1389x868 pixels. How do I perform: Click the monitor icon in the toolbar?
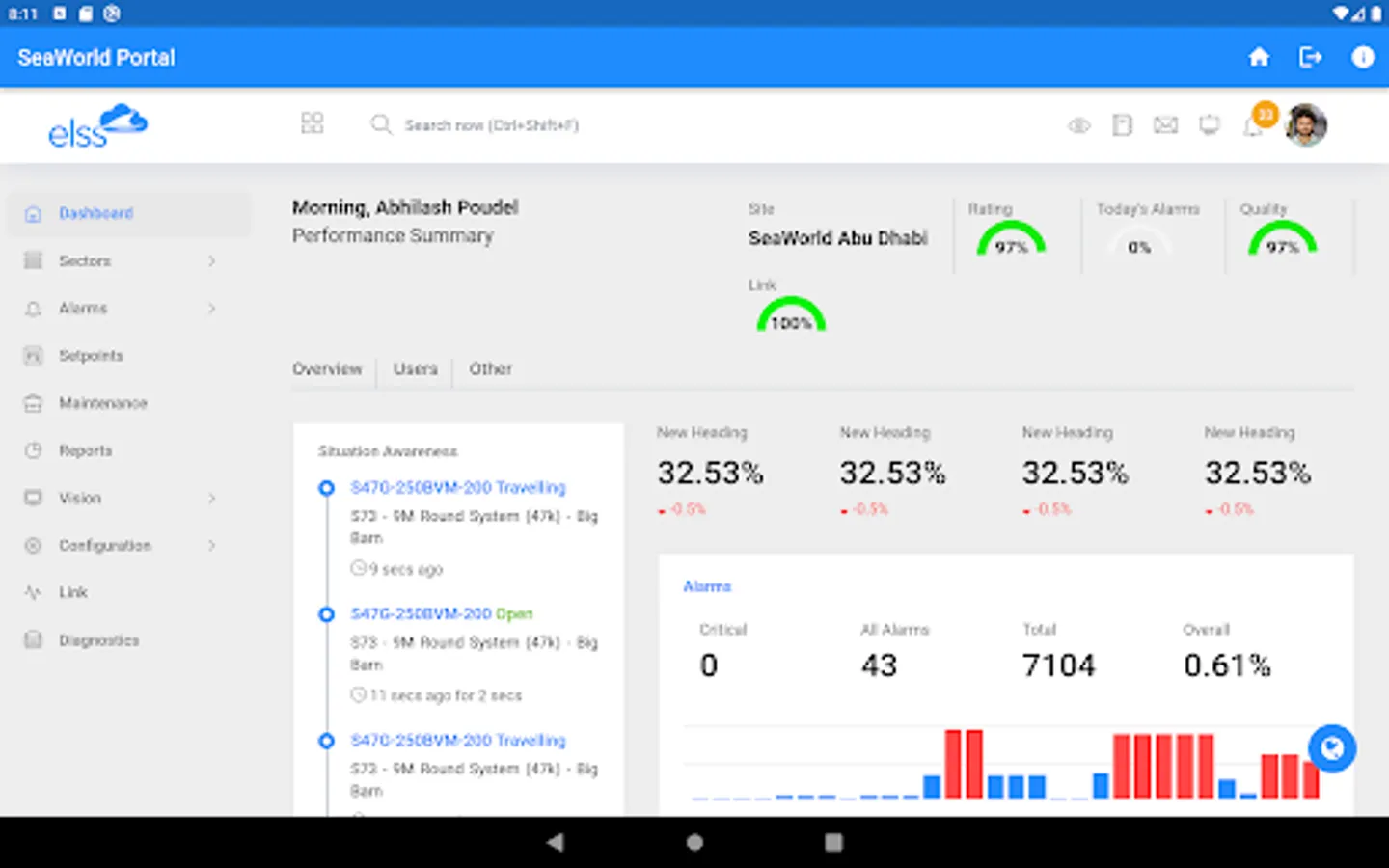pos(1209,125)
